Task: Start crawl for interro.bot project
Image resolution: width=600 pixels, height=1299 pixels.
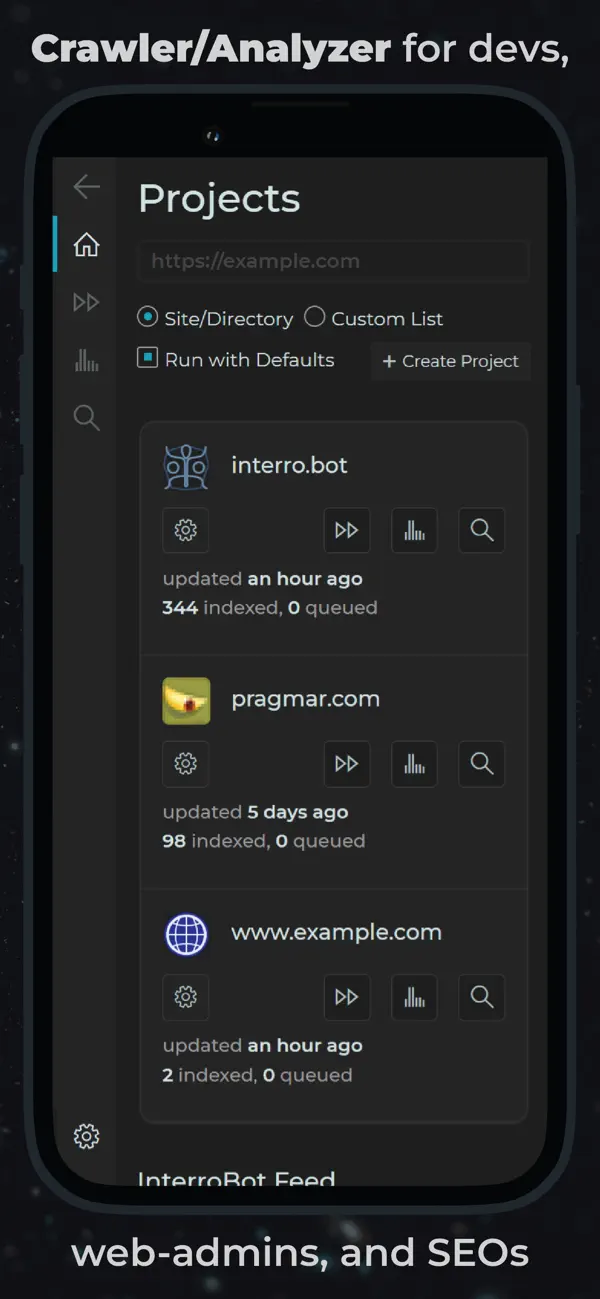Action: coord(347,530)
